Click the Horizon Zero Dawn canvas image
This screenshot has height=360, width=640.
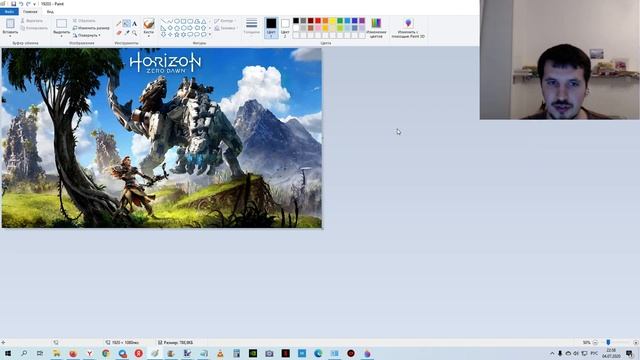162,138
